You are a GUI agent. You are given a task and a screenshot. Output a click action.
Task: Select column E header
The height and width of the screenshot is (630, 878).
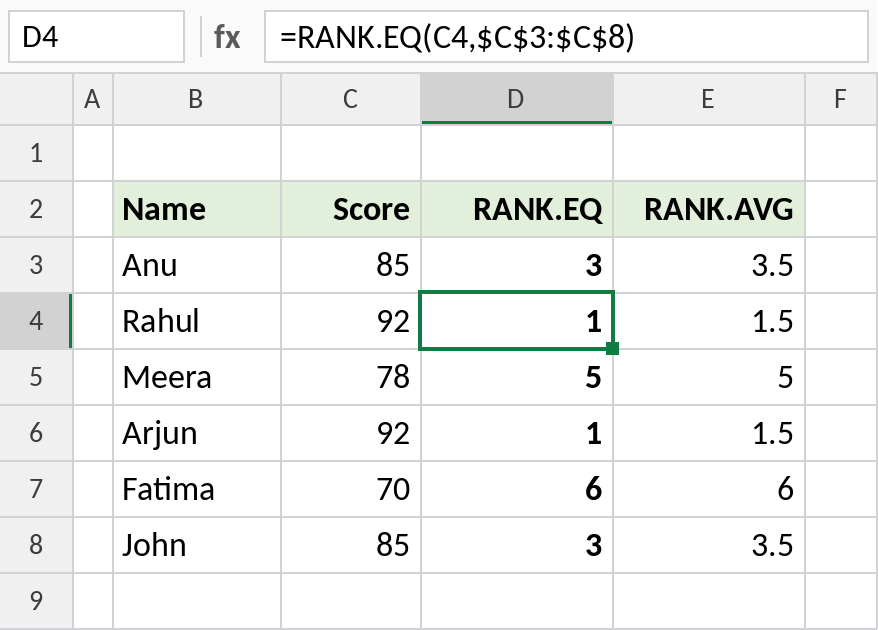tap(709, 99)
